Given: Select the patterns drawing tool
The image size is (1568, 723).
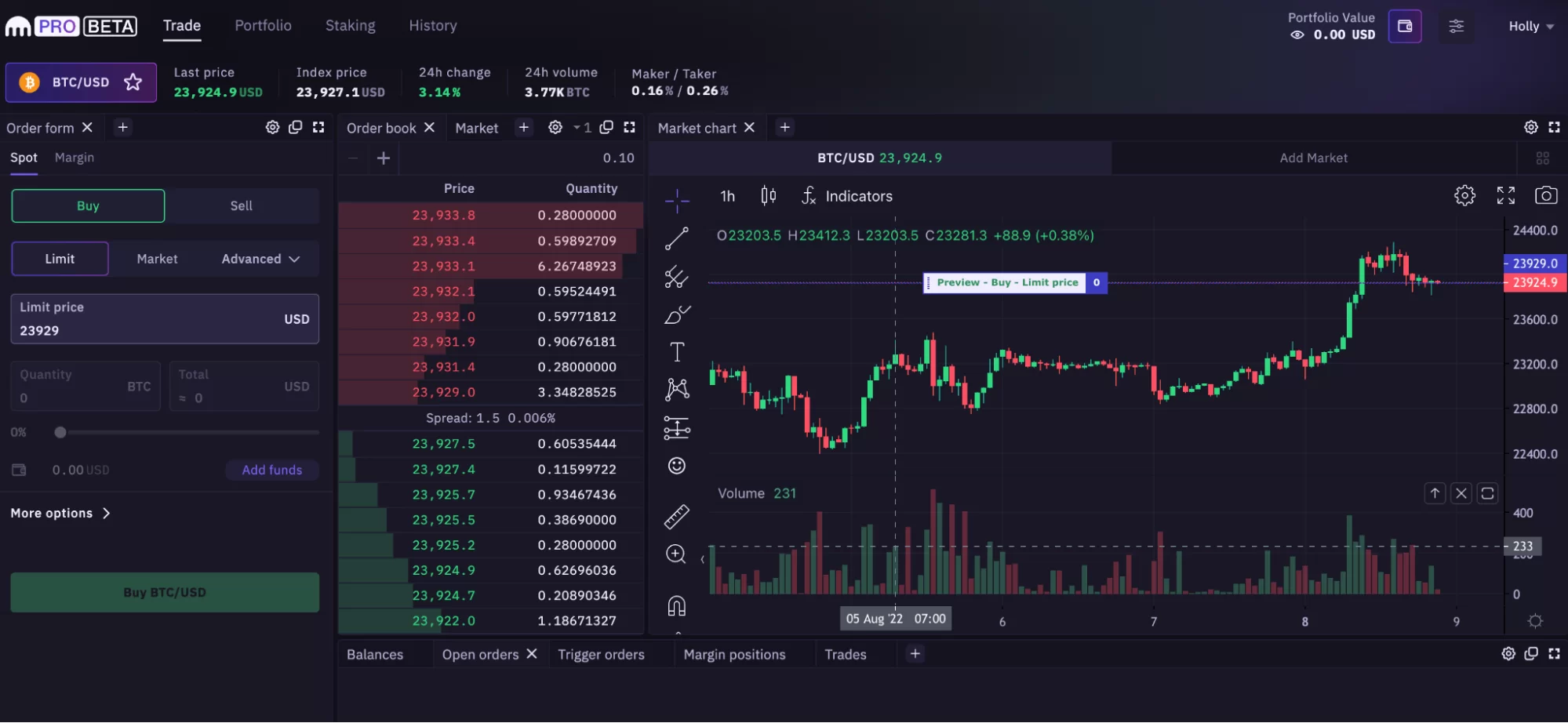Looking at the screenshot, I should coord(677,390).
